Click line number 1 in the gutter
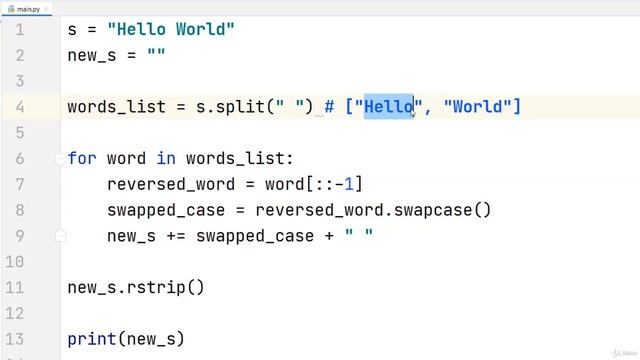Viewport: 640px width, 360px height. click(x=20, y=29)
